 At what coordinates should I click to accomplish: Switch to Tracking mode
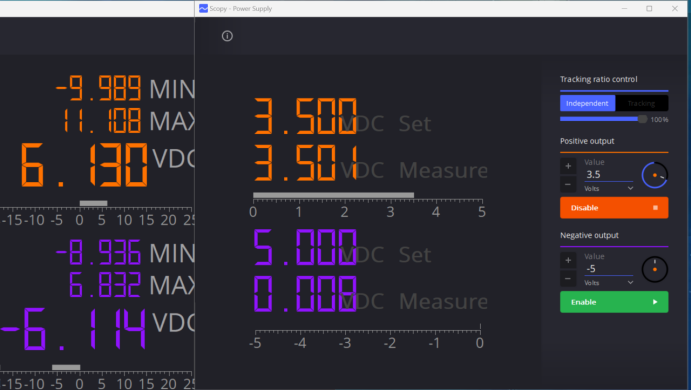pyautogui.click(x=641, y=103)
